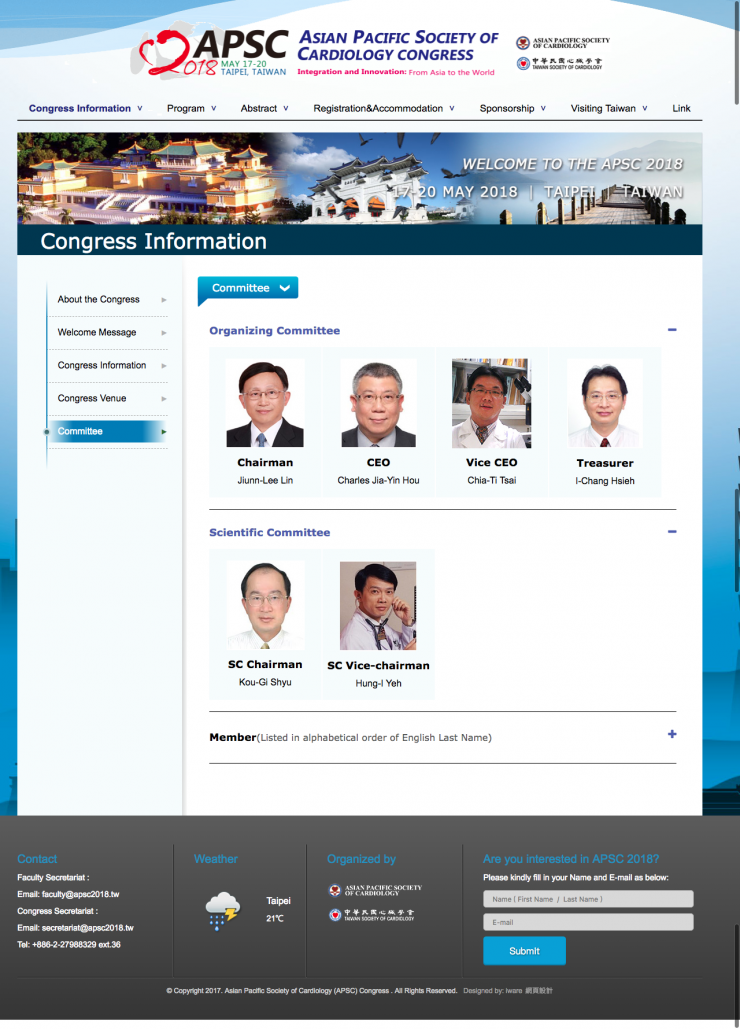The width and height of the screenshot is (740, 1029).
Task: Click the APSC 2018 heart logo
Action: 213,53
